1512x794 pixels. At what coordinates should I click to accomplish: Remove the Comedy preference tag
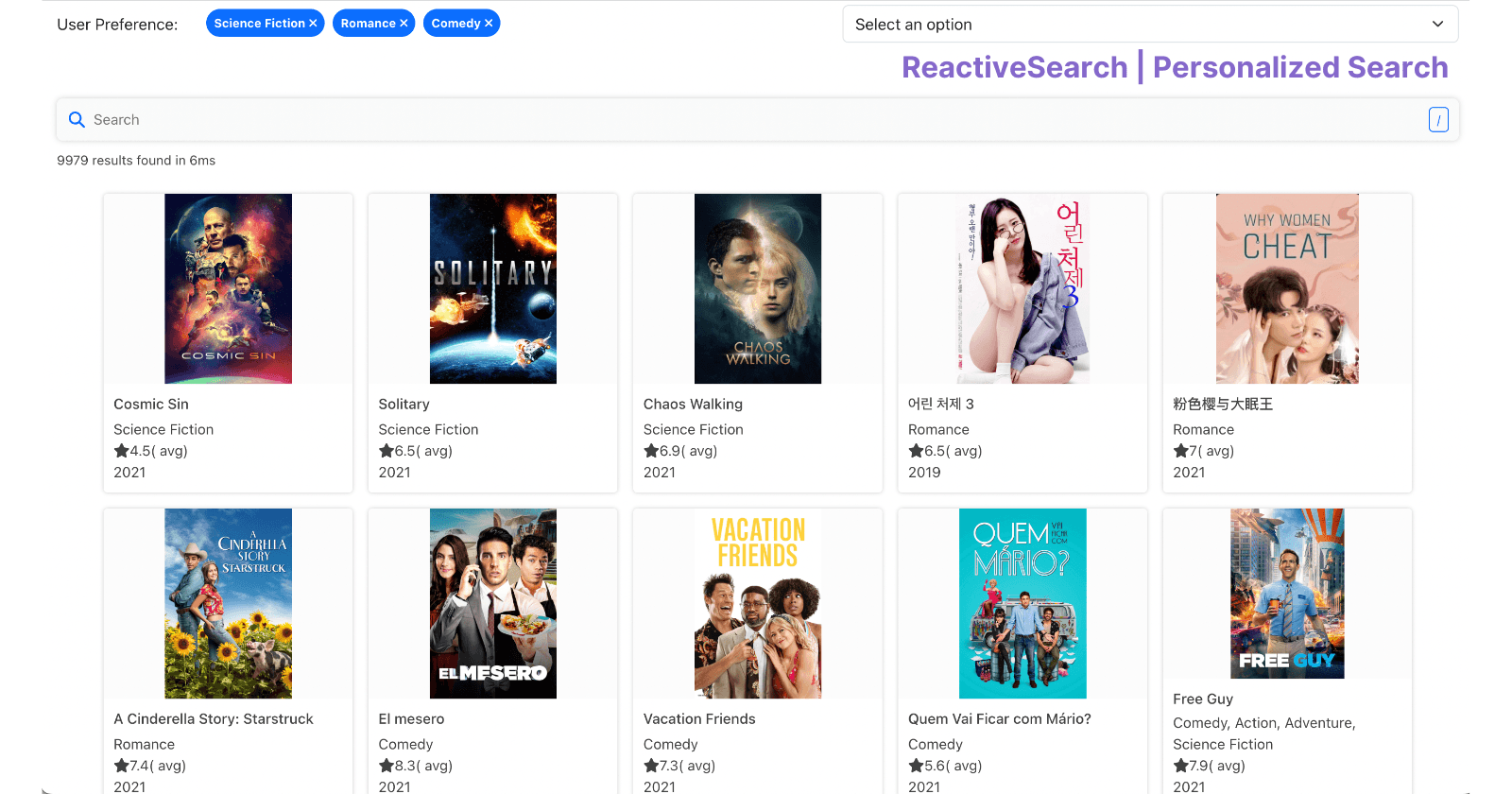click(x=489, y=24)
